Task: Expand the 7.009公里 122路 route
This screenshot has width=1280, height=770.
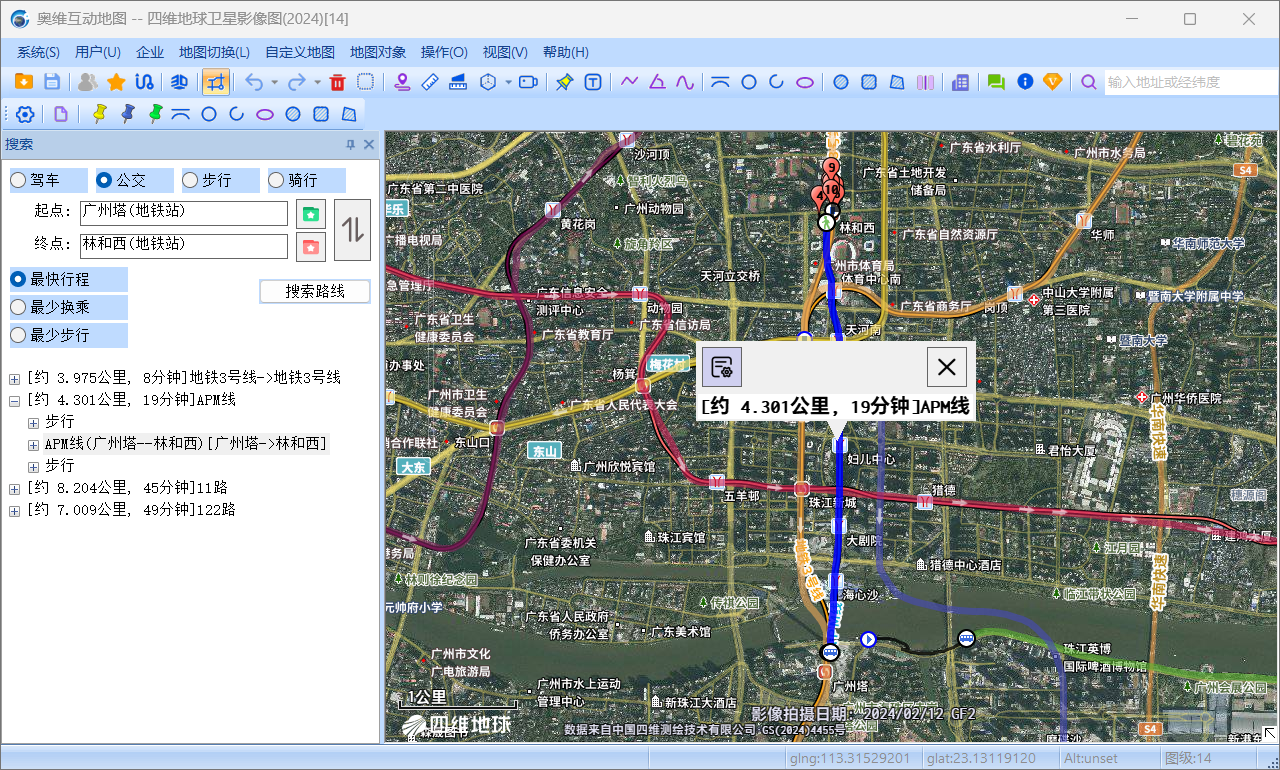Action: [14, 511]
